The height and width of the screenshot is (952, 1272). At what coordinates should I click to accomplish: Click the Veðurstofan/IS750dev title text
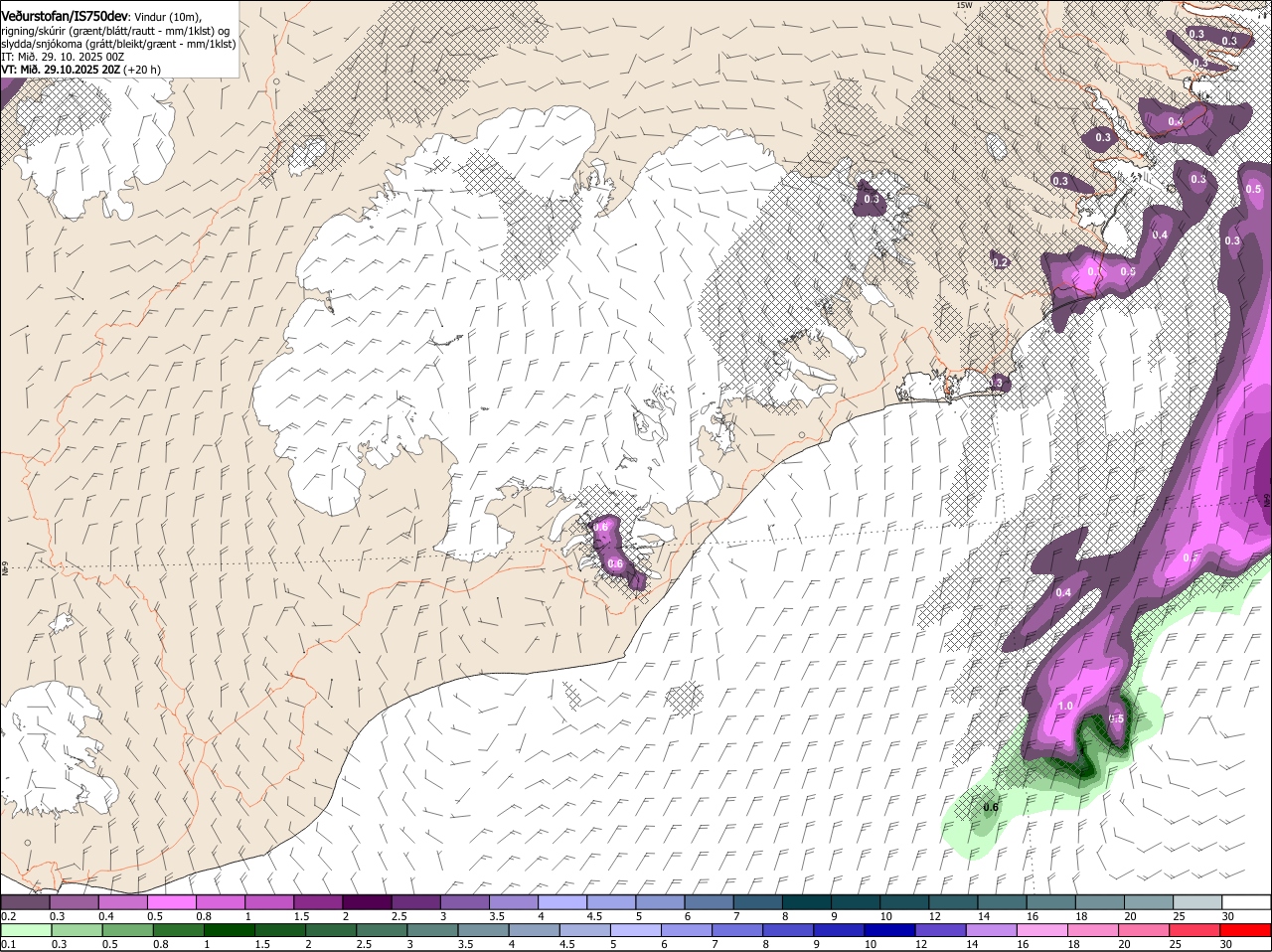click(64, 17)
